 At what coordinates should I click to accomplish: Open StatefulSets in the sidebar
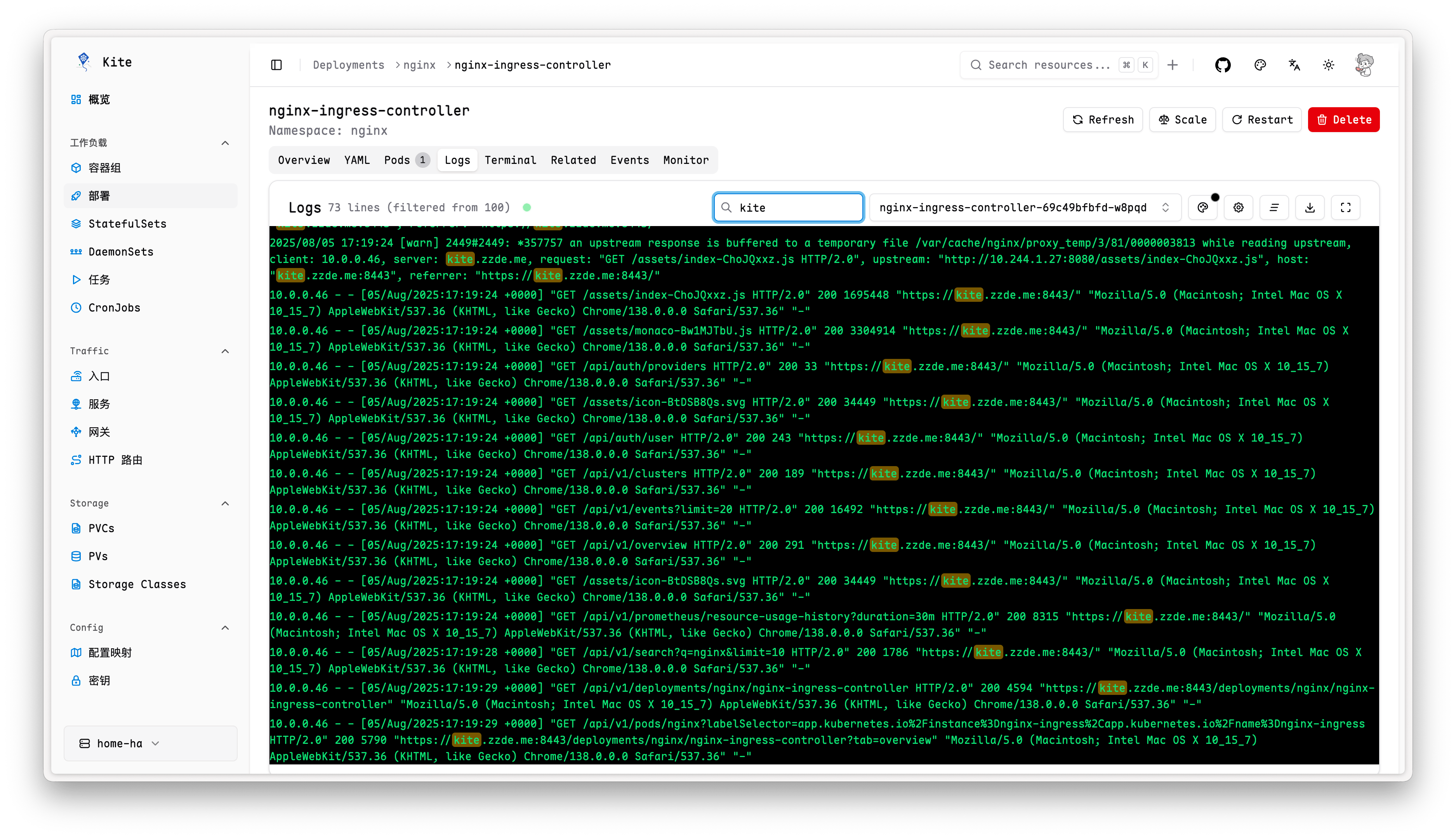pos(127,224)
